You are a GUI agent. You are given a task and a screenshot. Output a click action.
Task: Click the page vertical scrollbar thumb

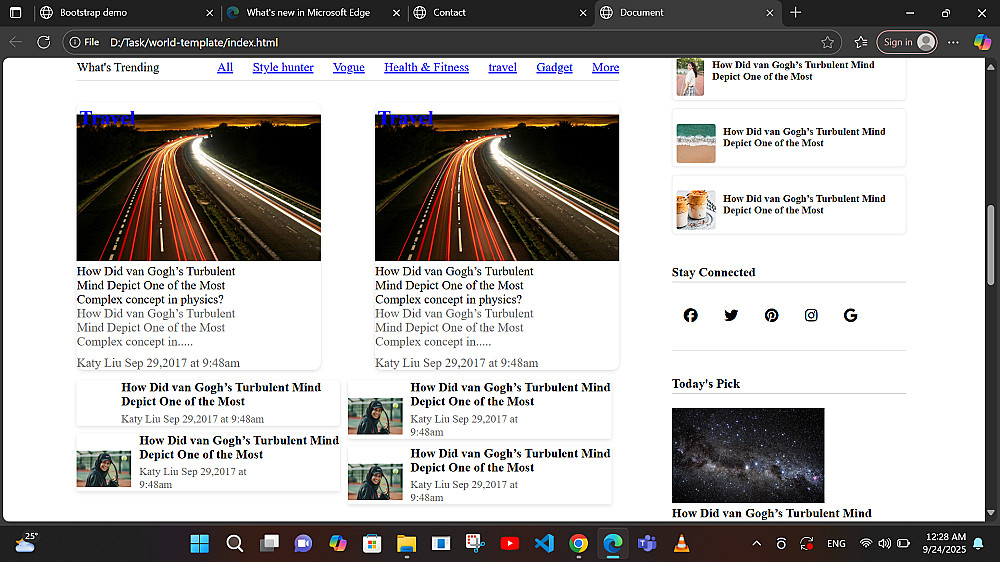pos(990,245)
